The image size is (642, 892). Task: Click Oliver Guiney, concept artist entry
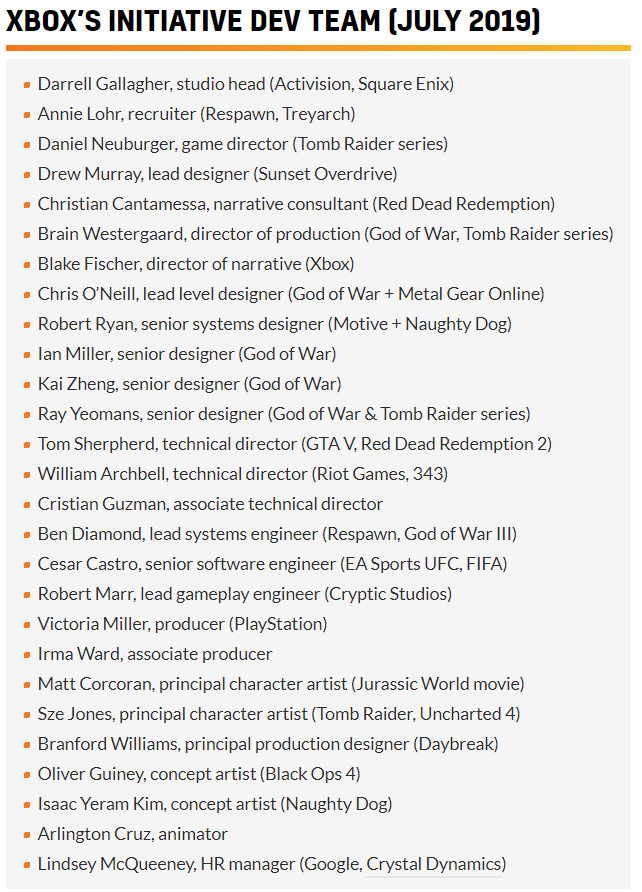point(199,774)
